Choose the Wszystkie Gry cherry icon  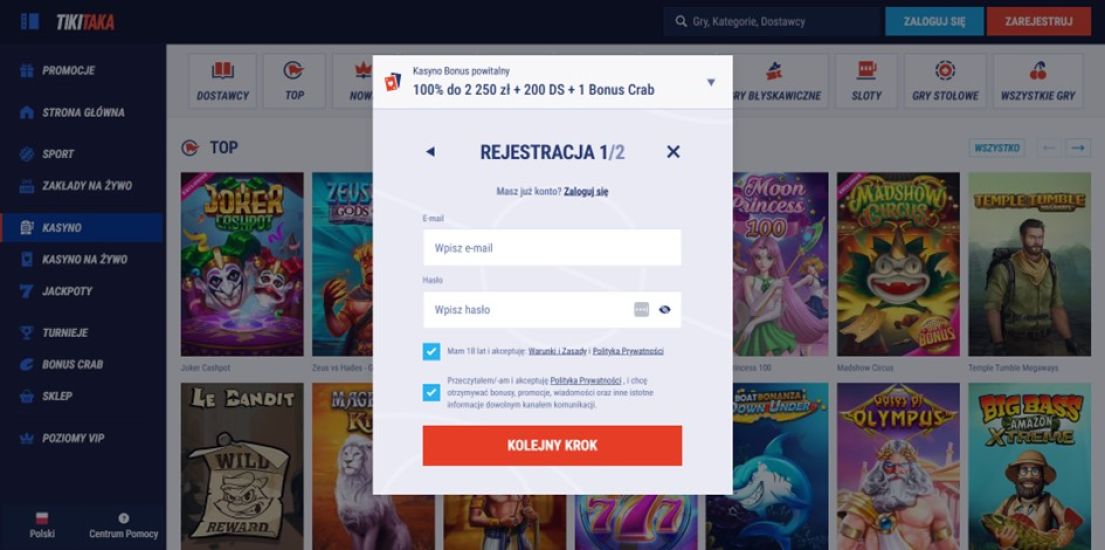tap(1038, 71)
